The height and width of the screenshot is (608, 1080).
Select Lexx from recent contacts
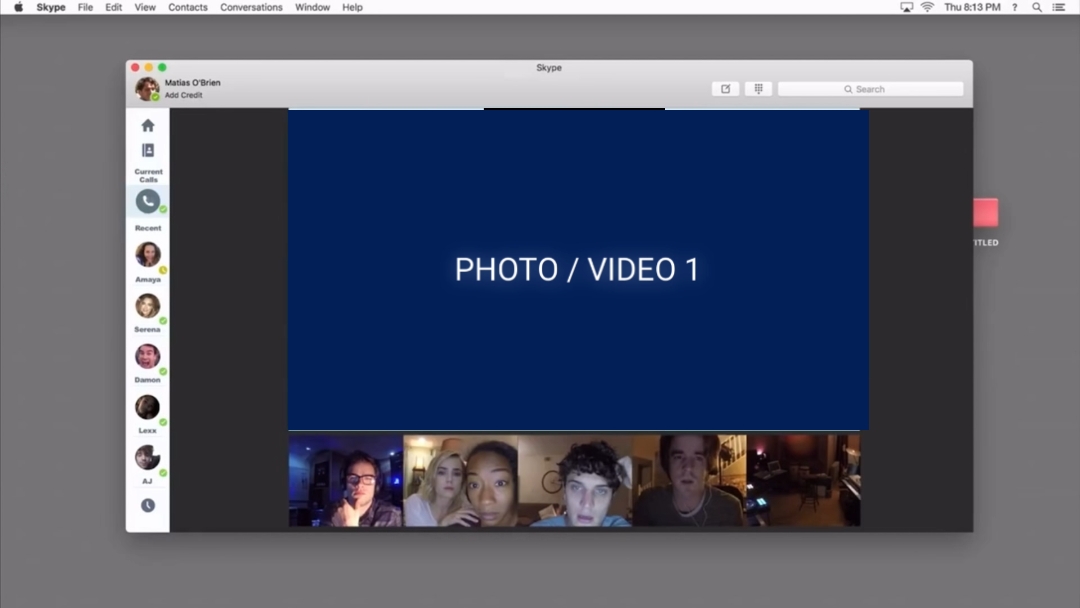pyautogui.click(x=148, y=408)
